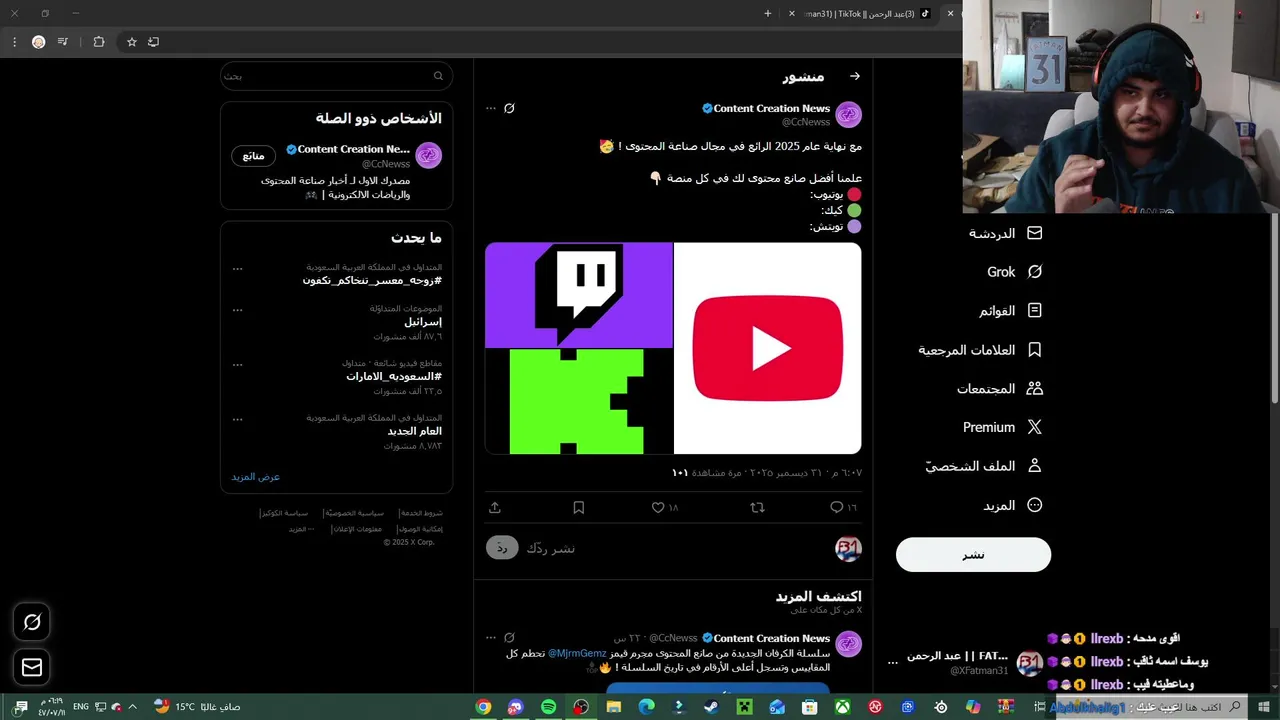This screenshot has width=1280, height=720.
Task: Click the share icon on the post
Action: (x=494, y=508)
